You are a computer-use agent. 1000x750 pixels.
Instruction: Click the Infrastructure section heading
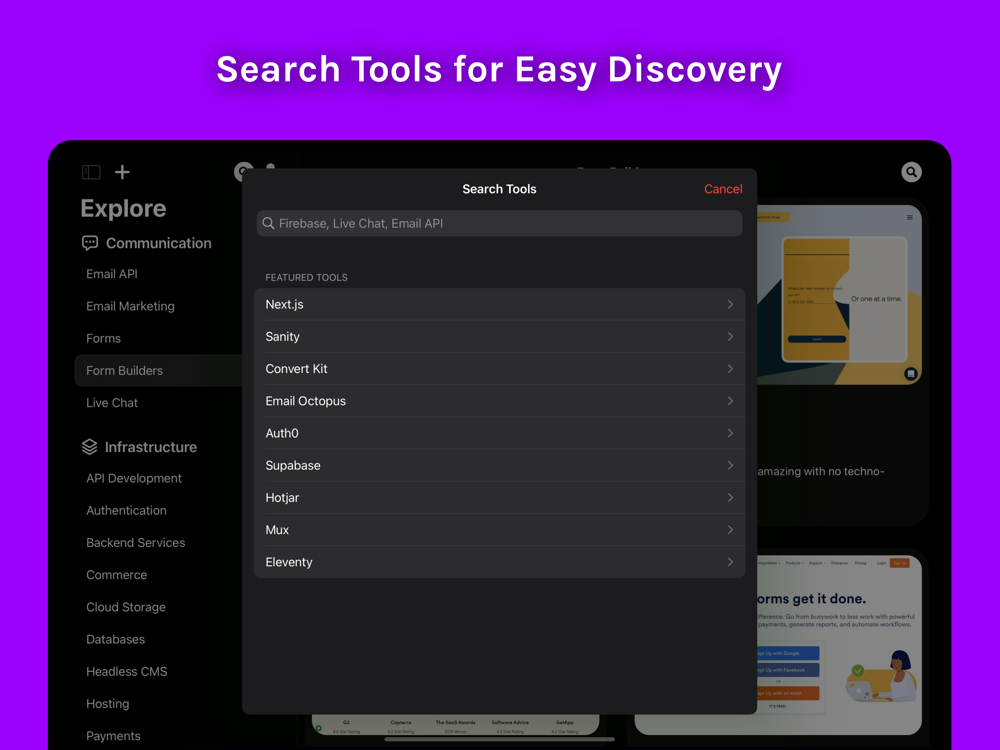151,447
